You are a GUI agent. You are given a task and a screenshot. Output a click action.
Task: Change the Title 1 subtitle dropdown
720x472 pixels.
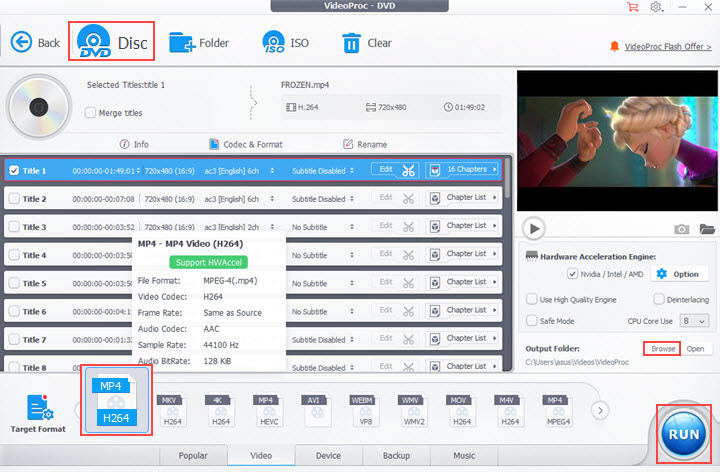pos(352,170)
